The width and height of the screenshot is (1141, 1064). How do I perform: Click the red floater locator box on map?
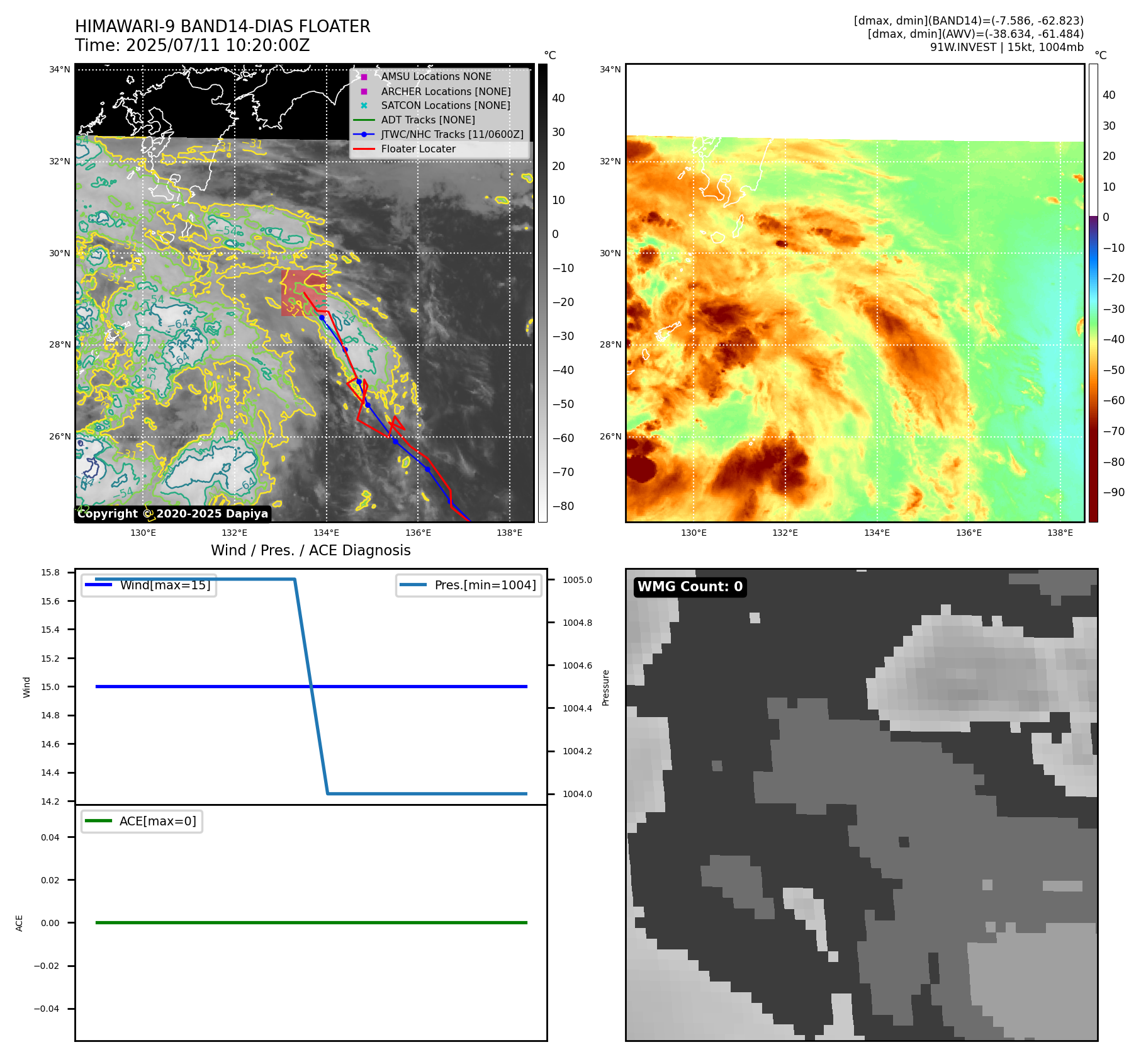click(x=303, y=293)
